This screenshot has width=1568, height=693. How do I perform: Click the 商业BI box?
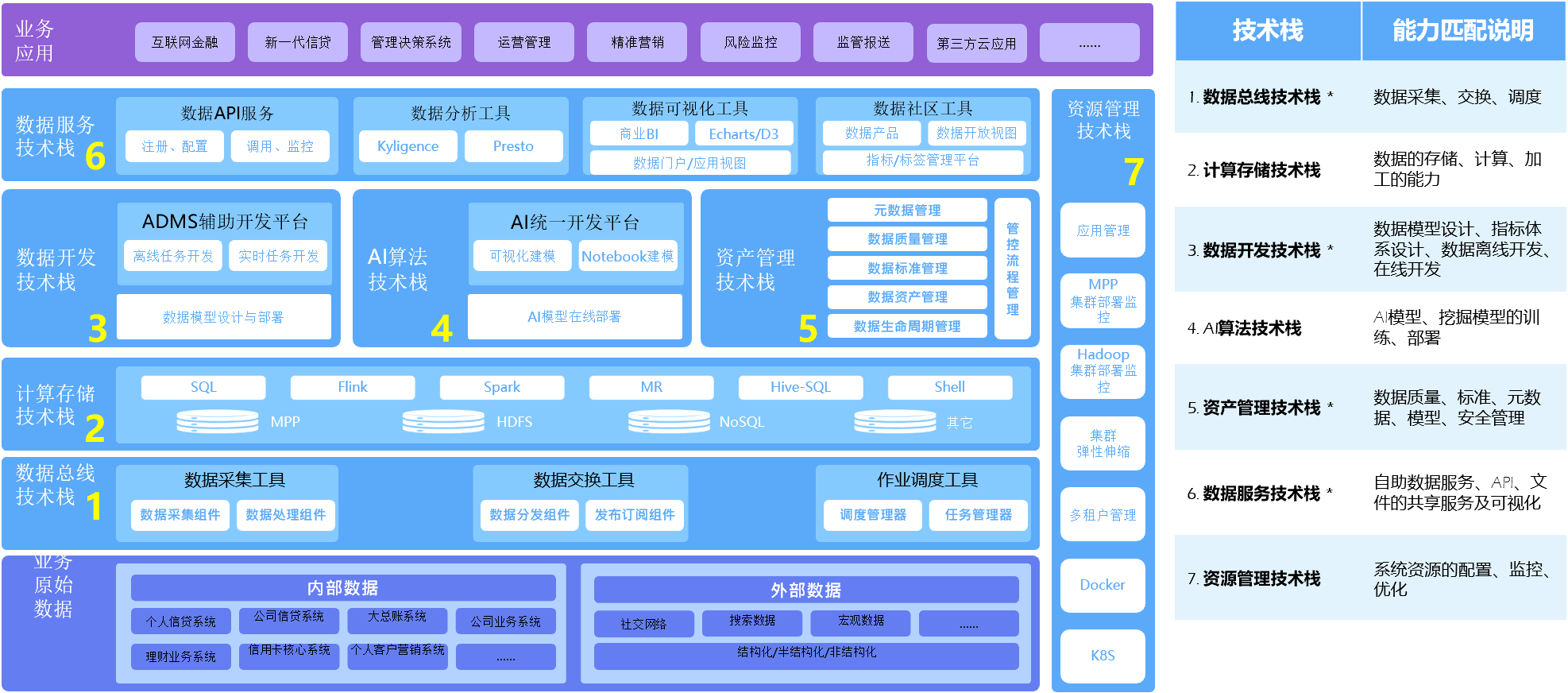[x=639, y=134]
